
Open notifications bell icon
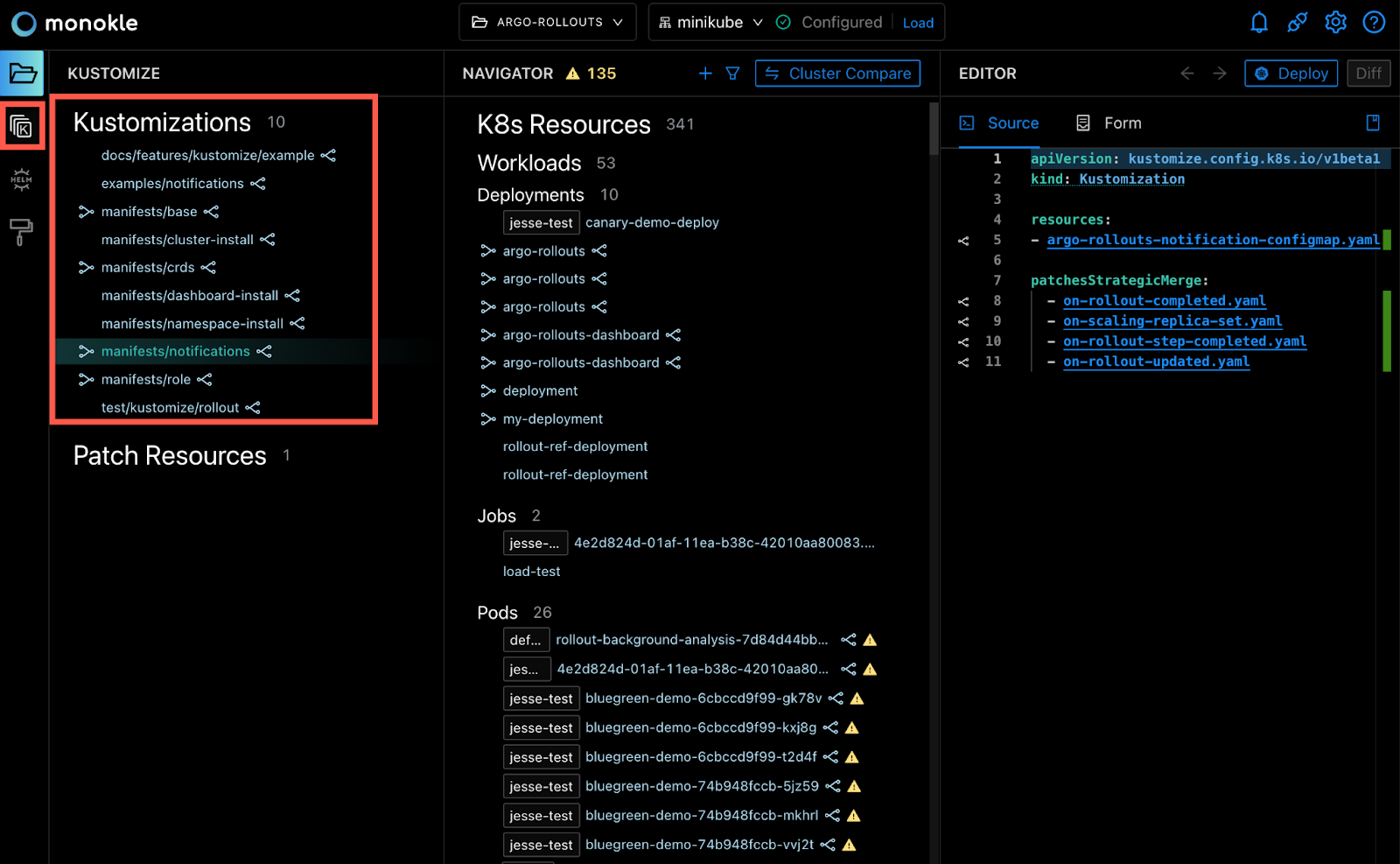click(1259, 23)
